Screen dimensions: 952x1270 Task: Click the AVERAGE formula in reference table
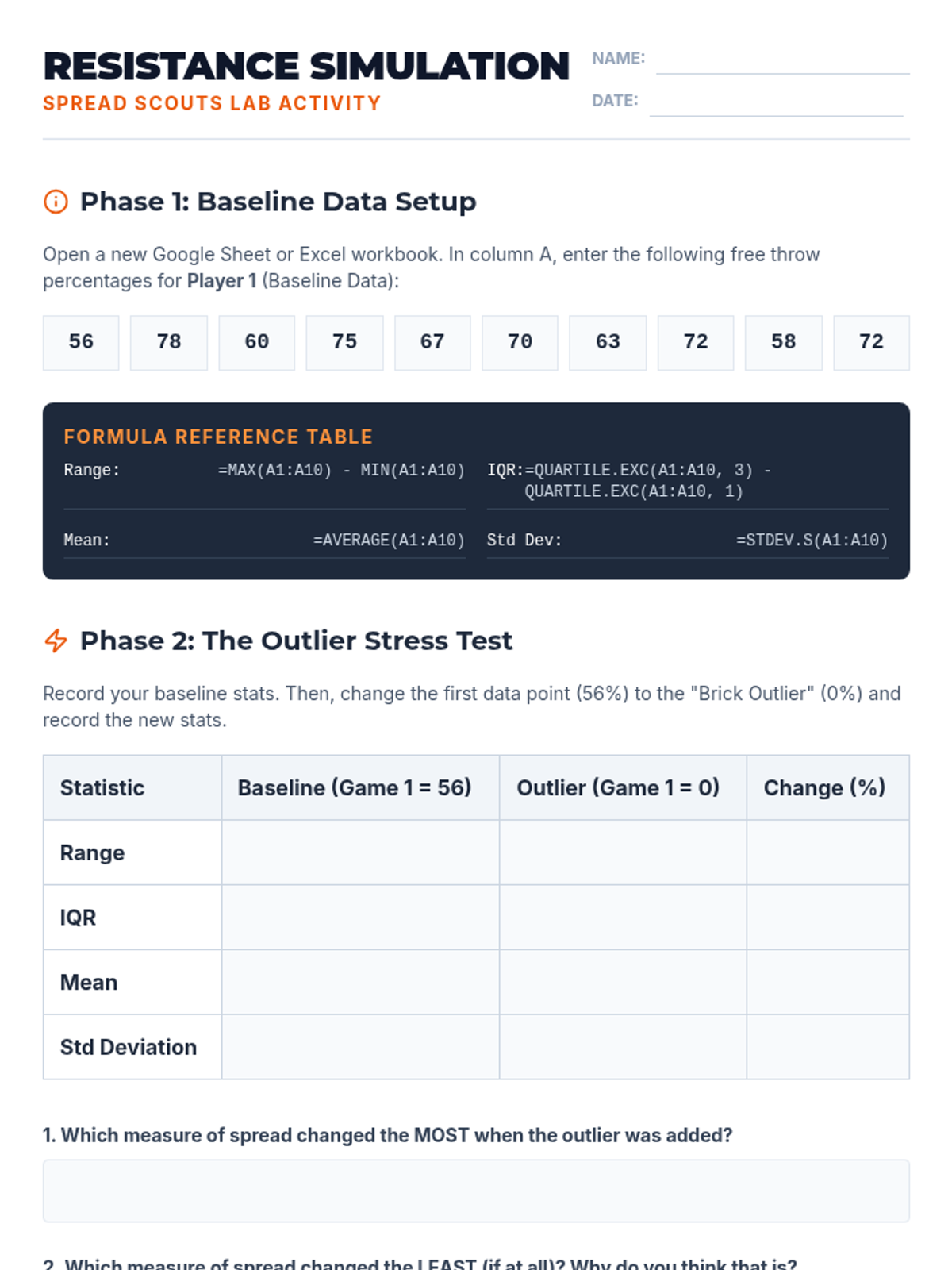pos(389,541)
